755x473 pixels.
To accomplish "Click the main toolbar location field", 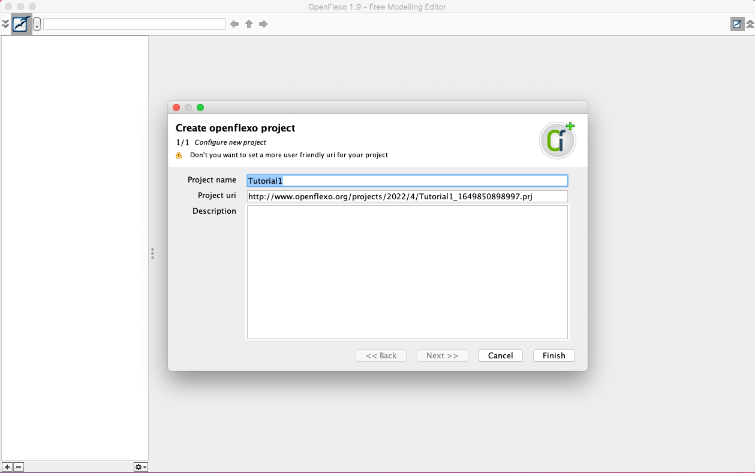I will [x=134, y=24].
